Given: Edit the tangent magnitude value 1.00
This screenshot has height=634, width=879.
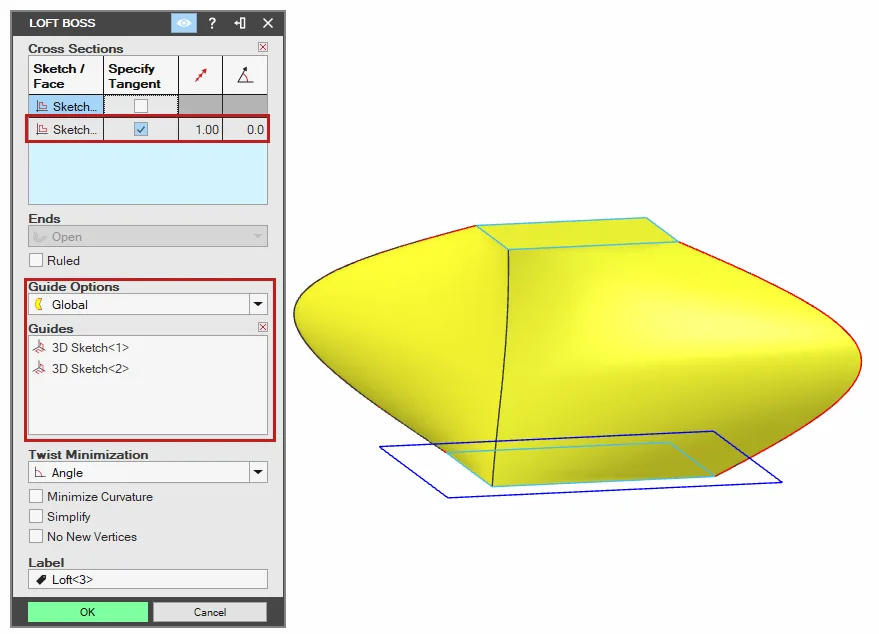Looking at the screenshot, I should 201,129.
